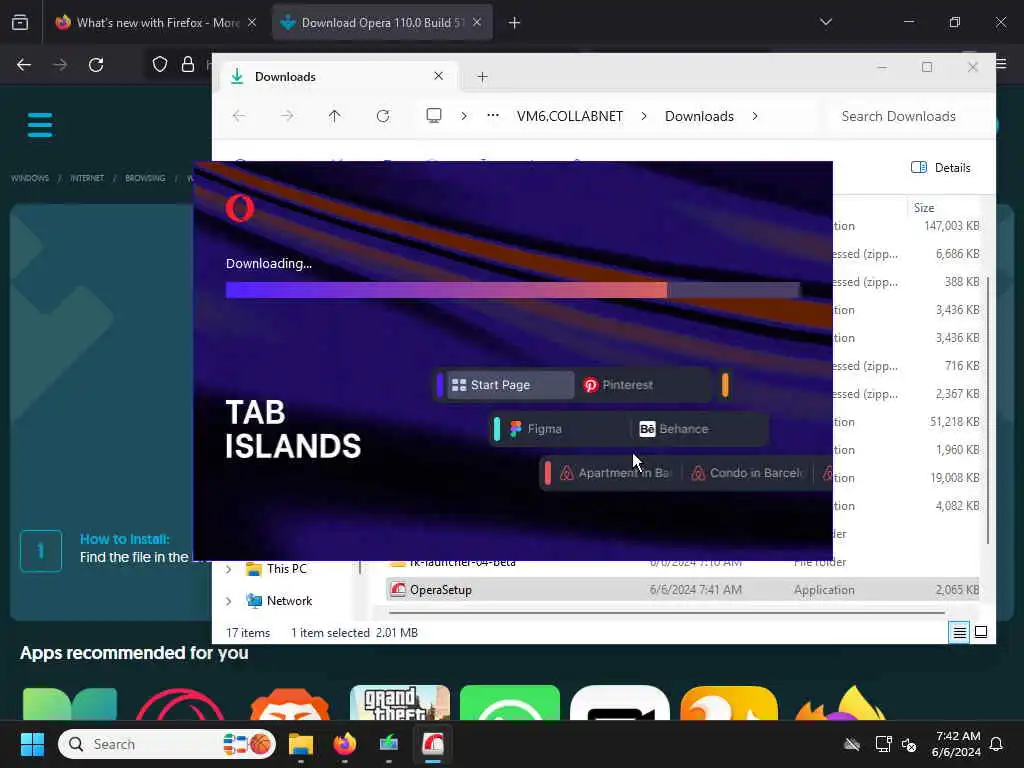This screenshot has width=1024, height=768.
Task: Expand the chevron after Downloads breadcrumb
Action: click(x=755, y=116)
